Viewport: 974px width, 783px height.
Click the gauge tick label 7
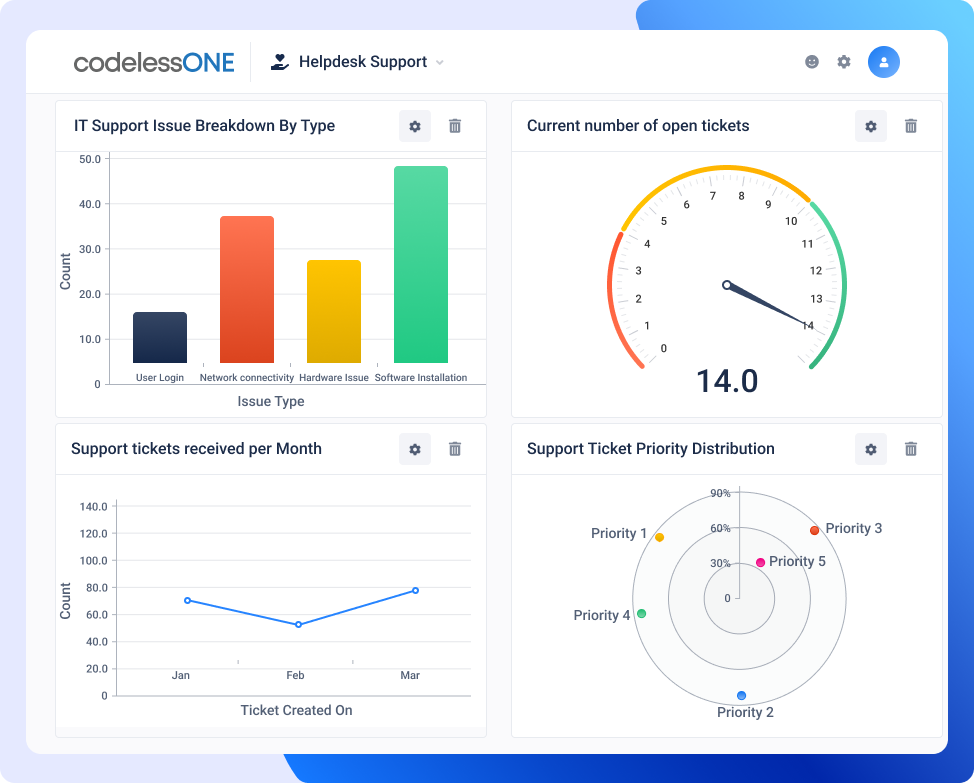tap(712, 196)
